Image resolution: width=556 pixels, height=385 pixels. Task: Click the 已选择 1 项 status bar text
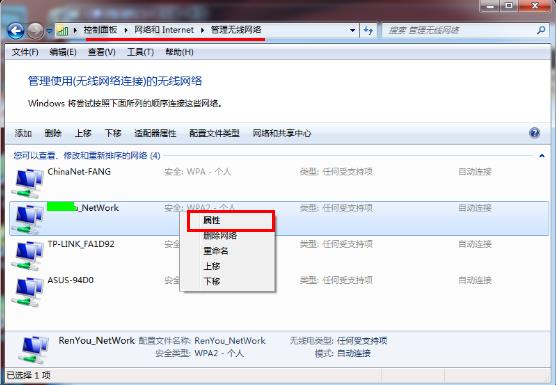tap(28, 375)
